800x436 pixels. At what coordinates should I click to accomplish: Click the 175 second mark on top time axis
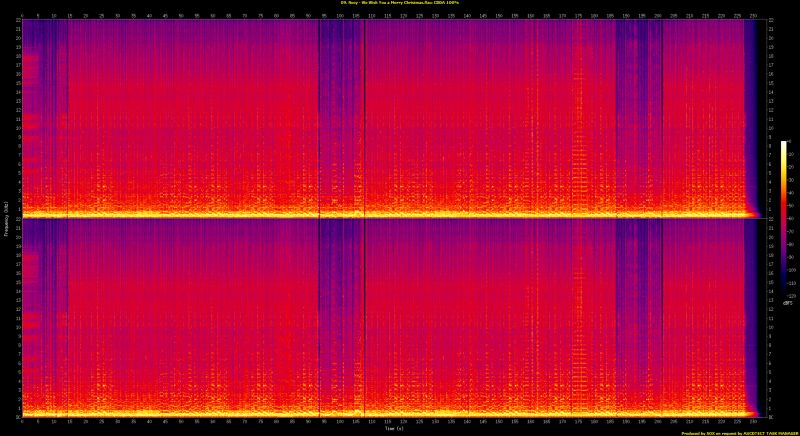(x=578, y=15)
